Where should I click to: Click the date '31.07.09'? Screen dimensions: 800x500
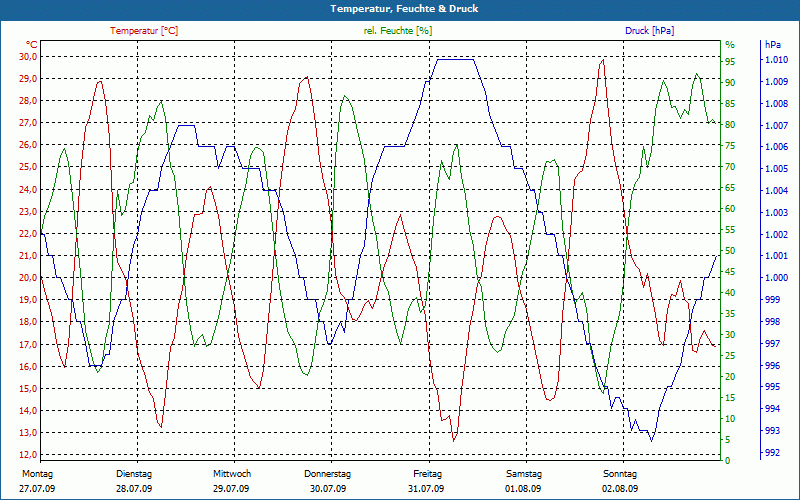coord(426,489)
